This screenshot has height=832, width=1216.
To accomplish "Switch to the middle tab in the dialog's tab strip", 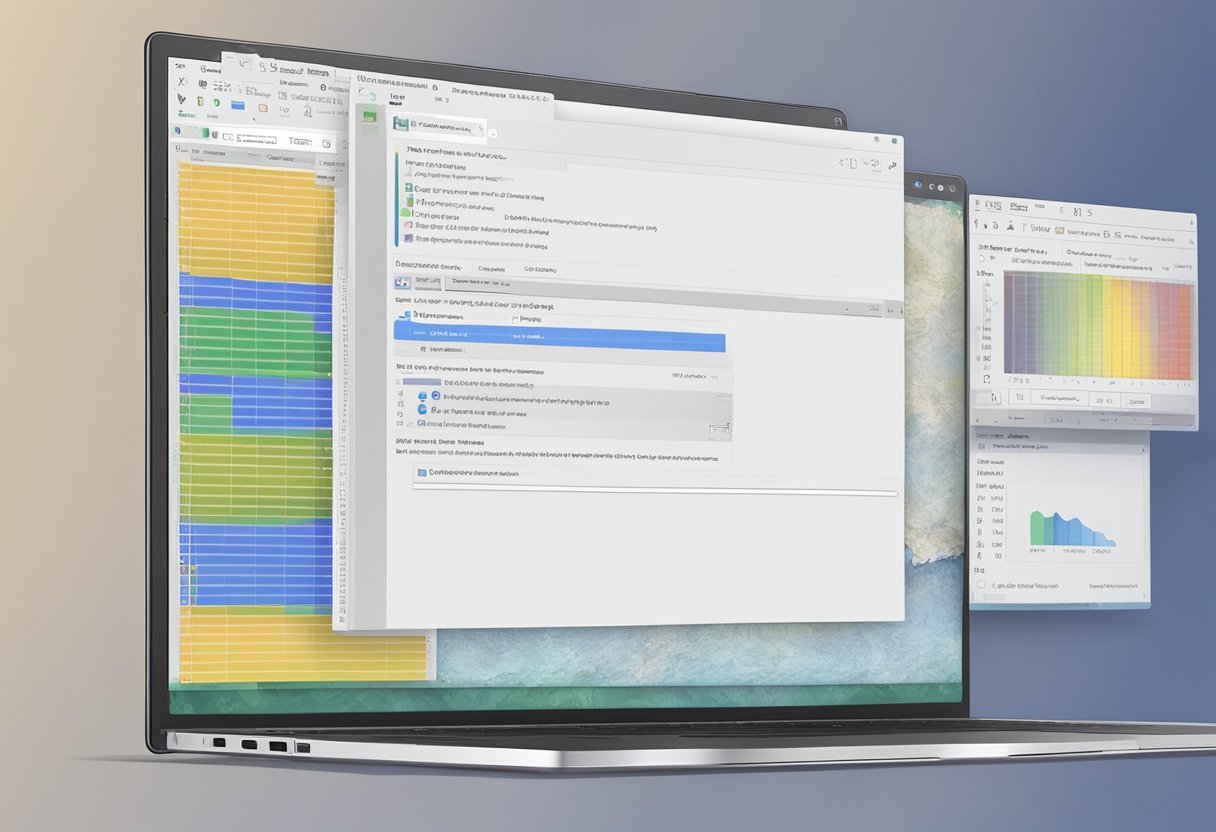I will point(490,269).
